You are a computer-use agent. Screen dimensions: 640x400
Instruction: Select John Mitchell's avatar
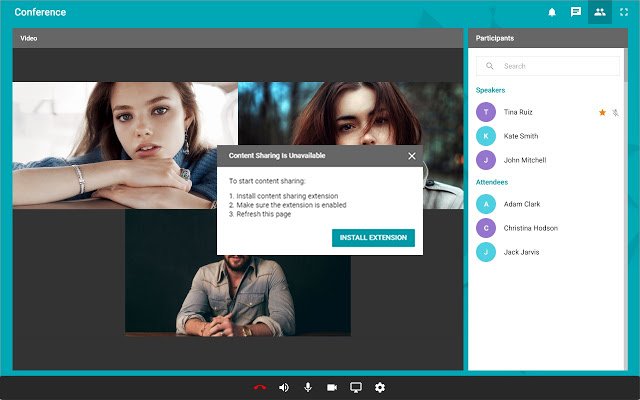(486, 160)
